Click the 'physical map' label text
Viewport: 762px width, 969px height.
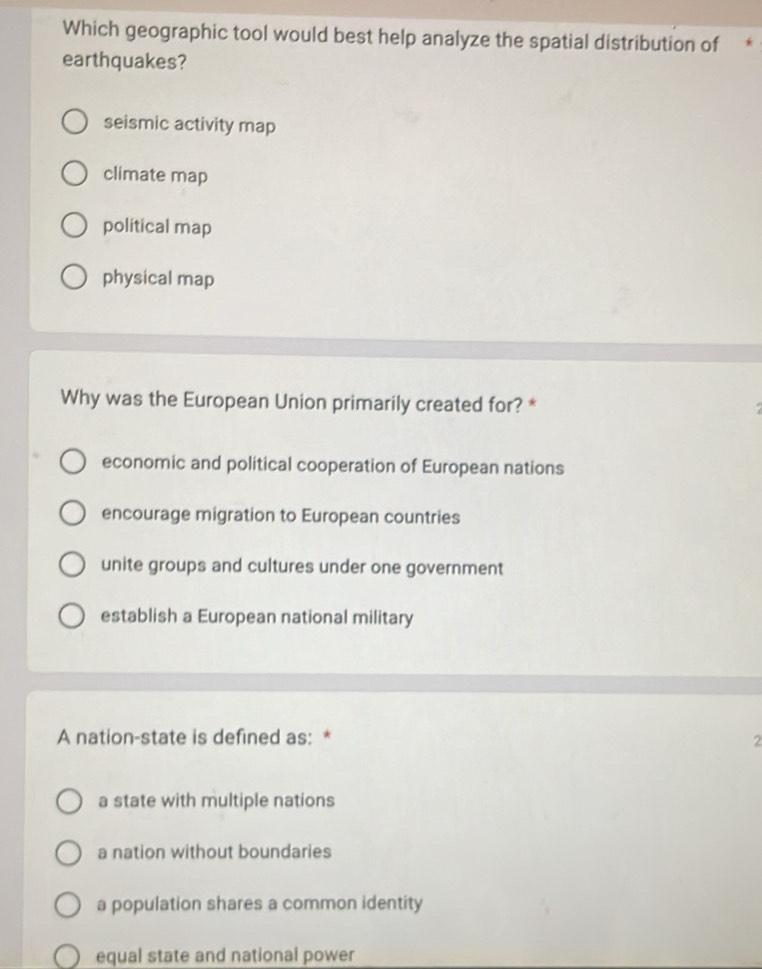158,279
